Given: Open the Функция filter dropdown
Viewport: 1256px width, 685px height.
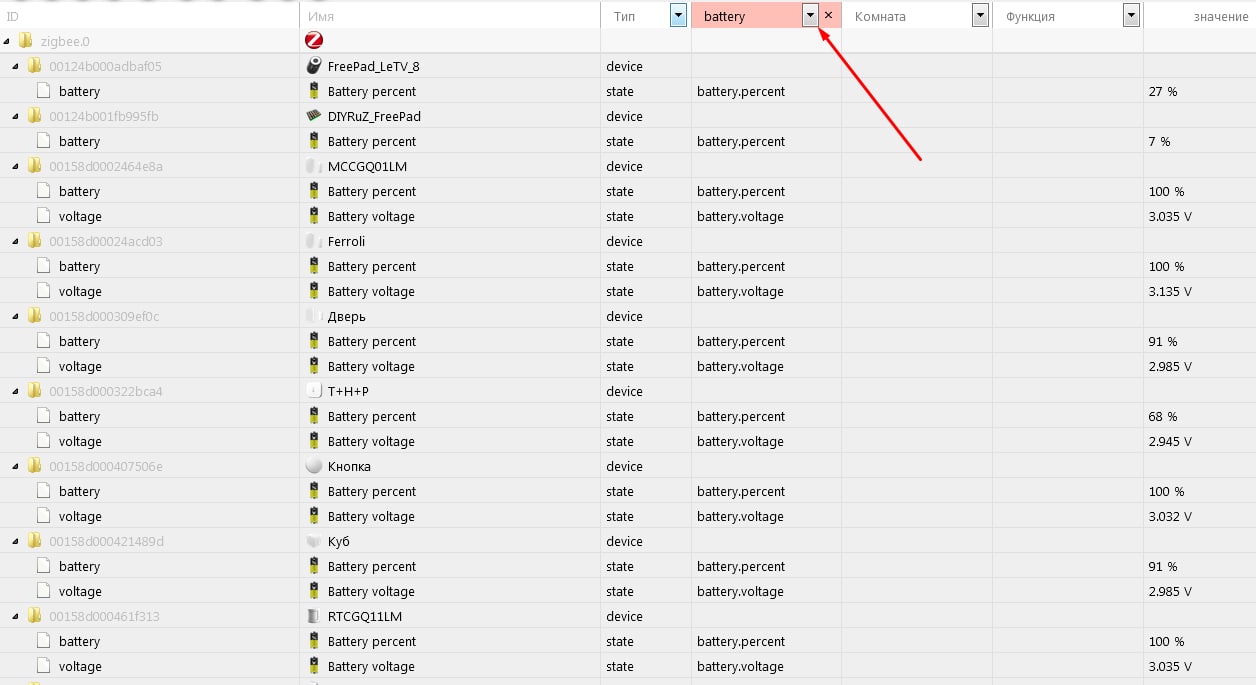Looking at the screenshot, I should (x=1131, y=15).
